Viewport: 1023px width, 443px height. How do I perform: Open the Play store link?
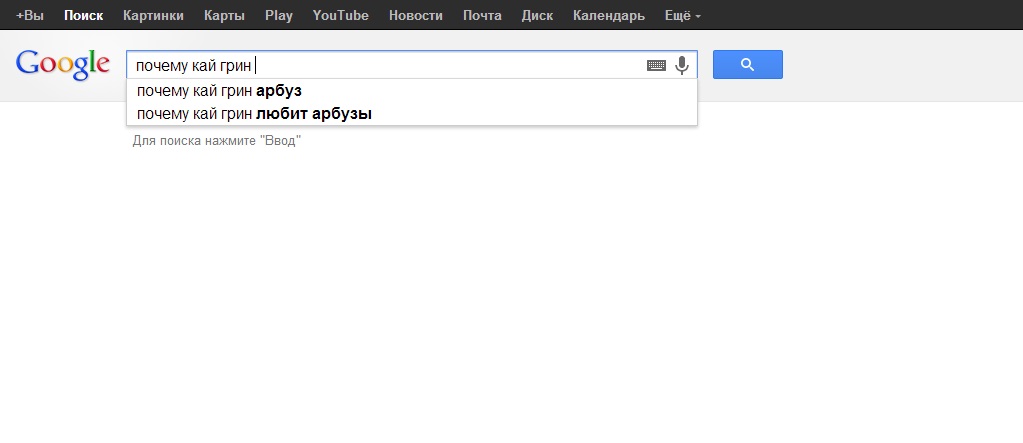pos(279,16)
